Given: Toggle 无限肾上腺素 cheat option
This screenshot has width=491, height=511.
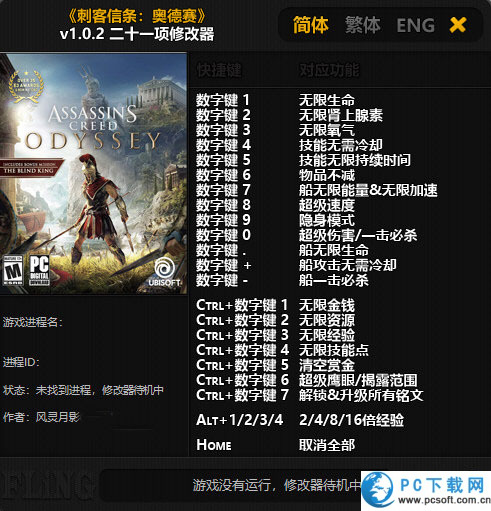Looking at the screenshot, I should pos(341,115).
